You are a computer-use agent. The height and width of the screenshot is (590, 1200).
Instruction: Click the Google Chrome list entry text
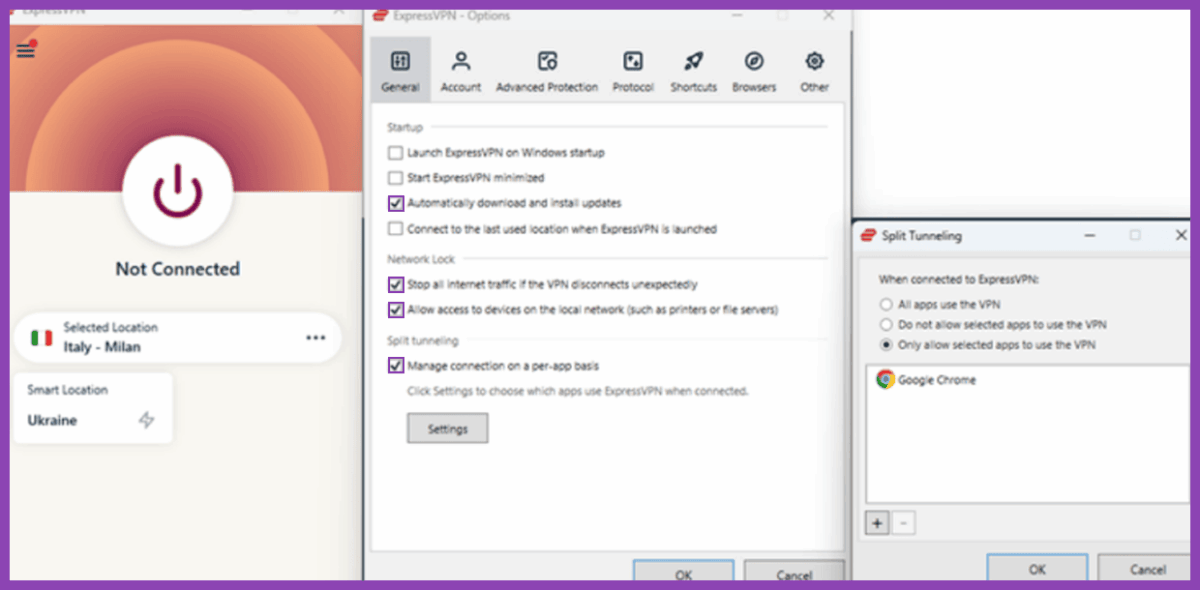937,380
